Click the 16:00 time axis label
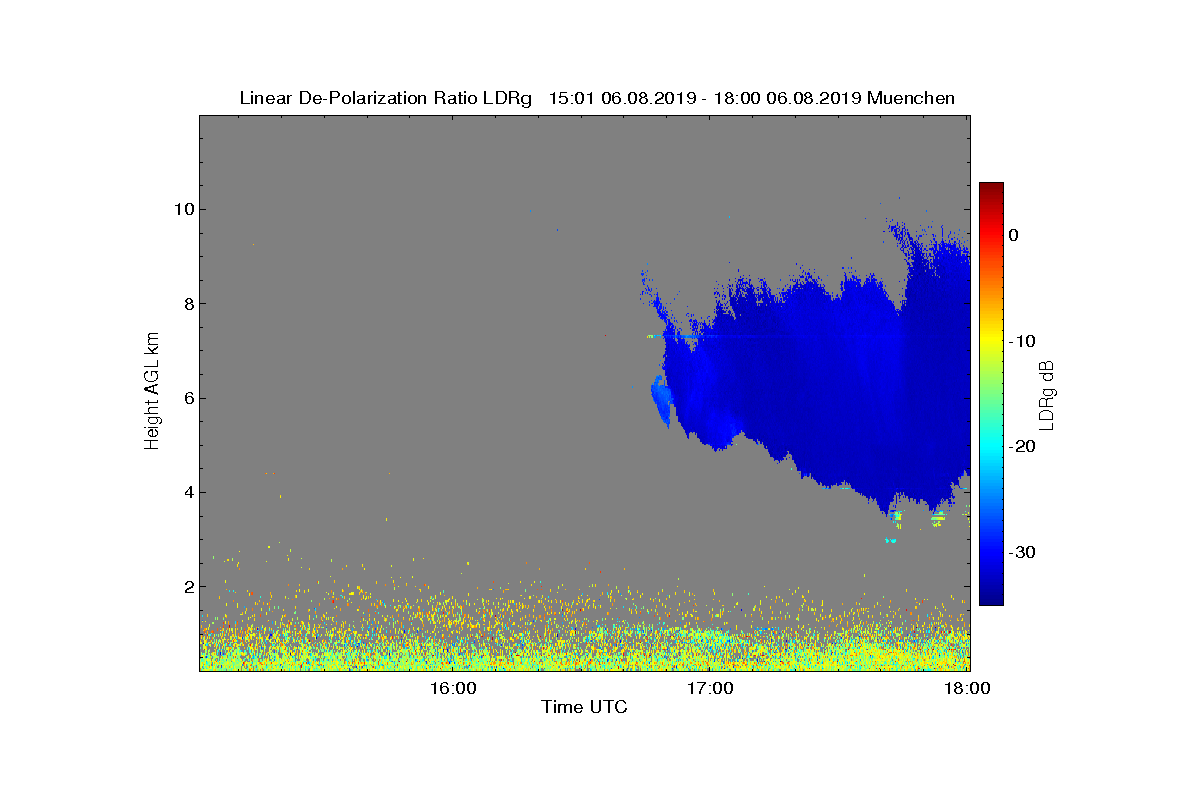 (x=453, y=688)
